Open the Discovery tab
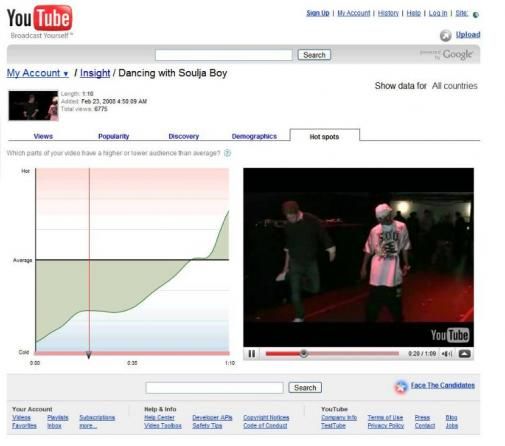 click(184, 136)
